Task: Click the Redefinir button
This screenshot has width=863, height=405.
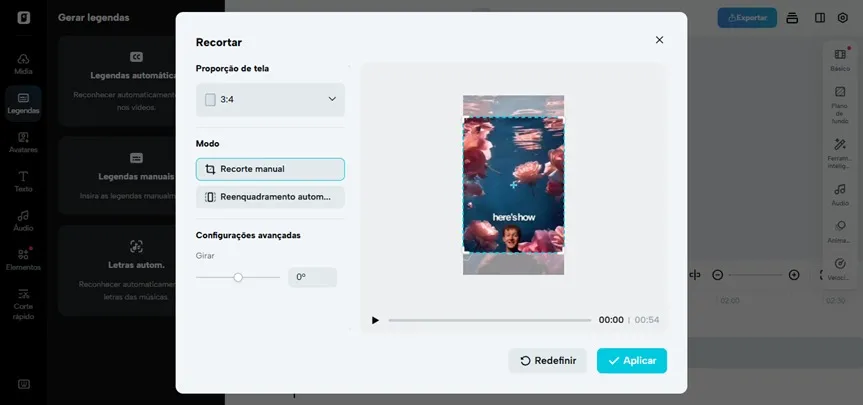Action: click(x=548, y=360)
